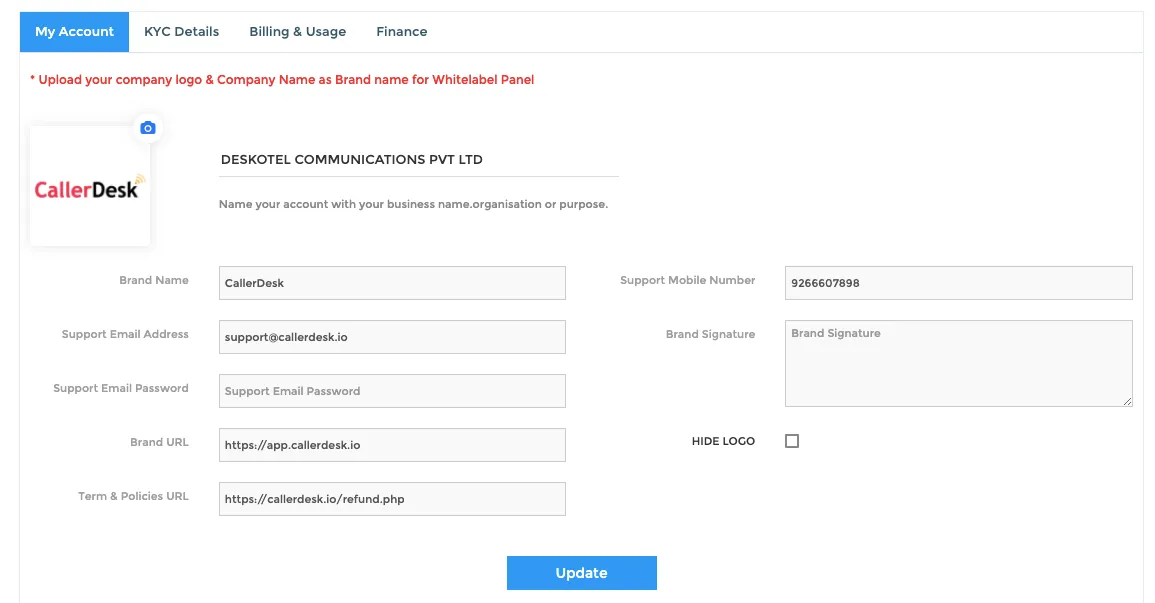This screenshot has width=1155, height=603.
Task: Click the Brand Name input field
Action: (x=392, y=283)
